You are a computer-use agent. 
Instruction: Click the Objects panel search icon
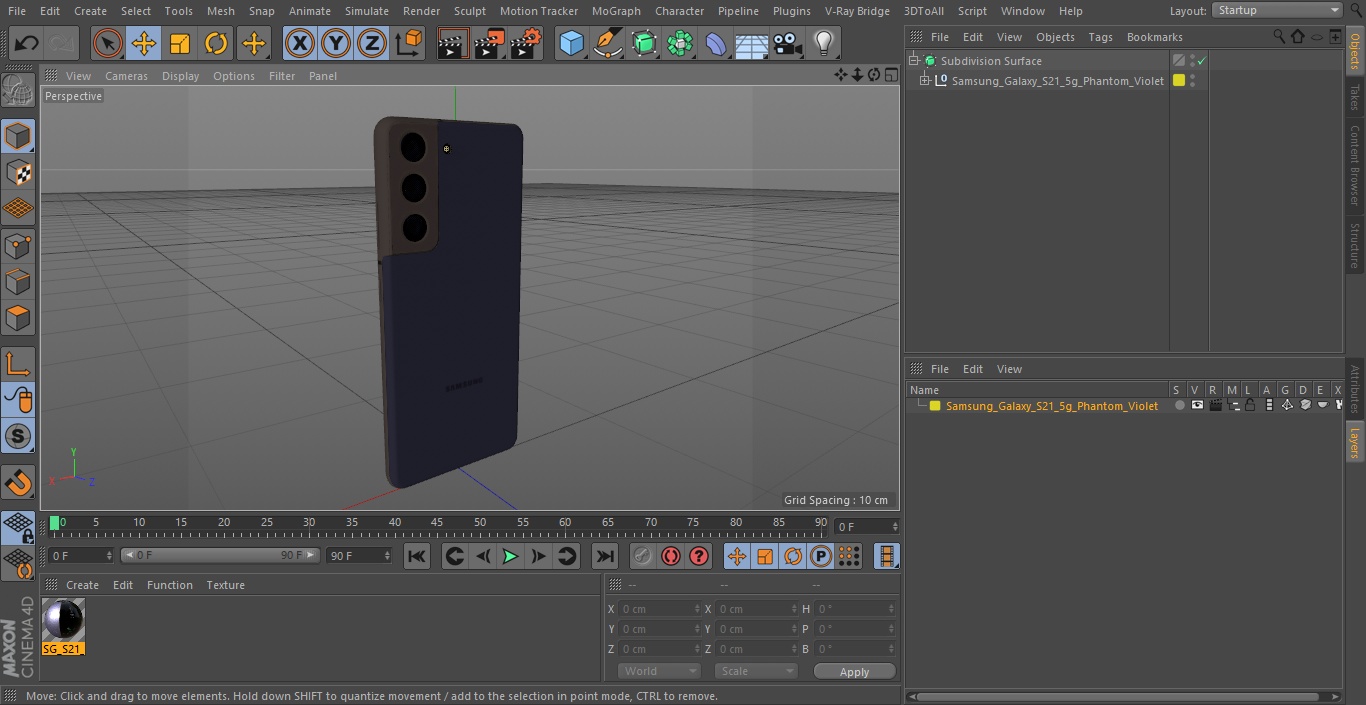(x=1279, y=36)
